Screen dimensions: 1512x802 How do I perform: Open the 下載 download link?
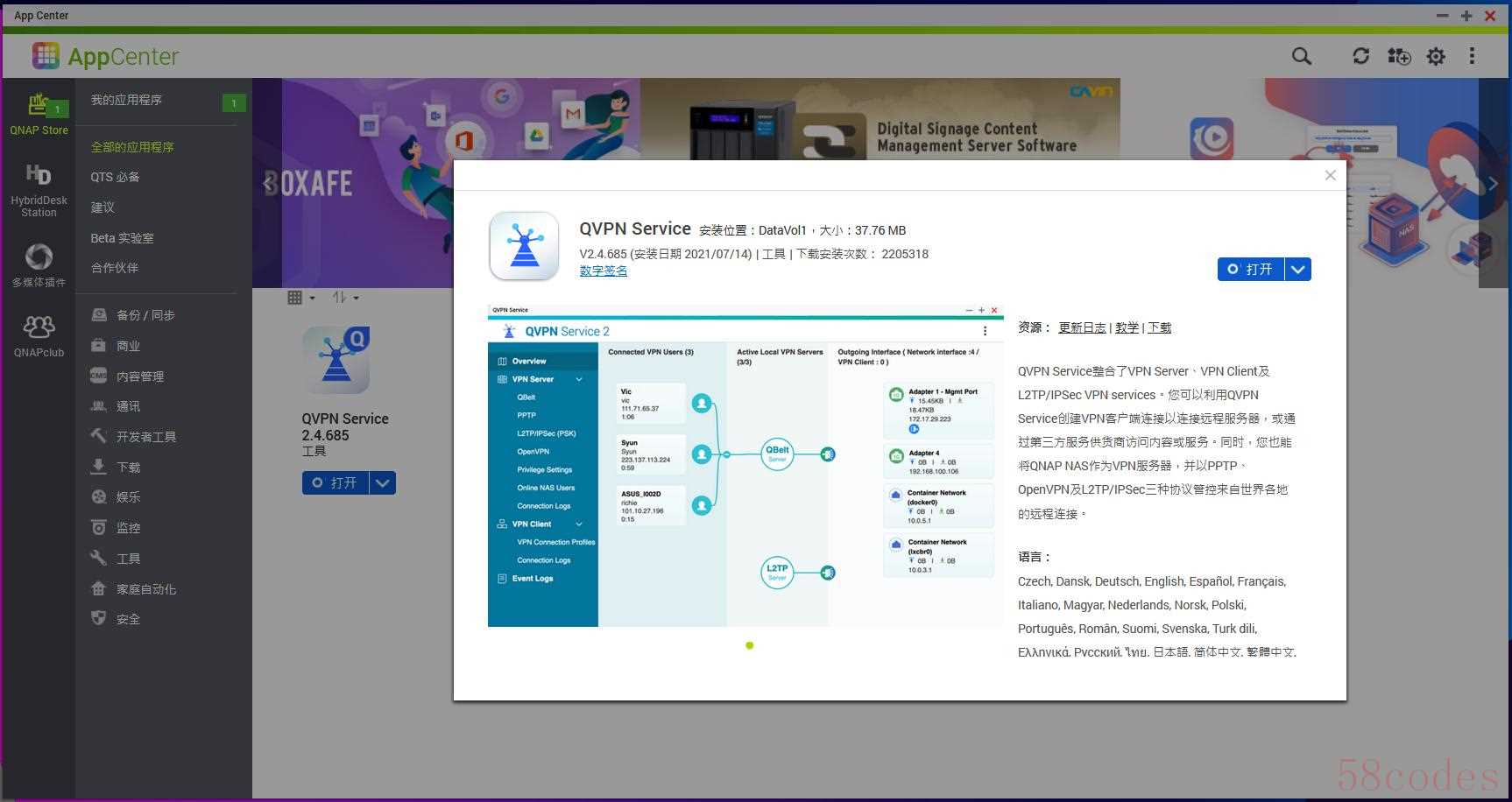pos(1160,327)
